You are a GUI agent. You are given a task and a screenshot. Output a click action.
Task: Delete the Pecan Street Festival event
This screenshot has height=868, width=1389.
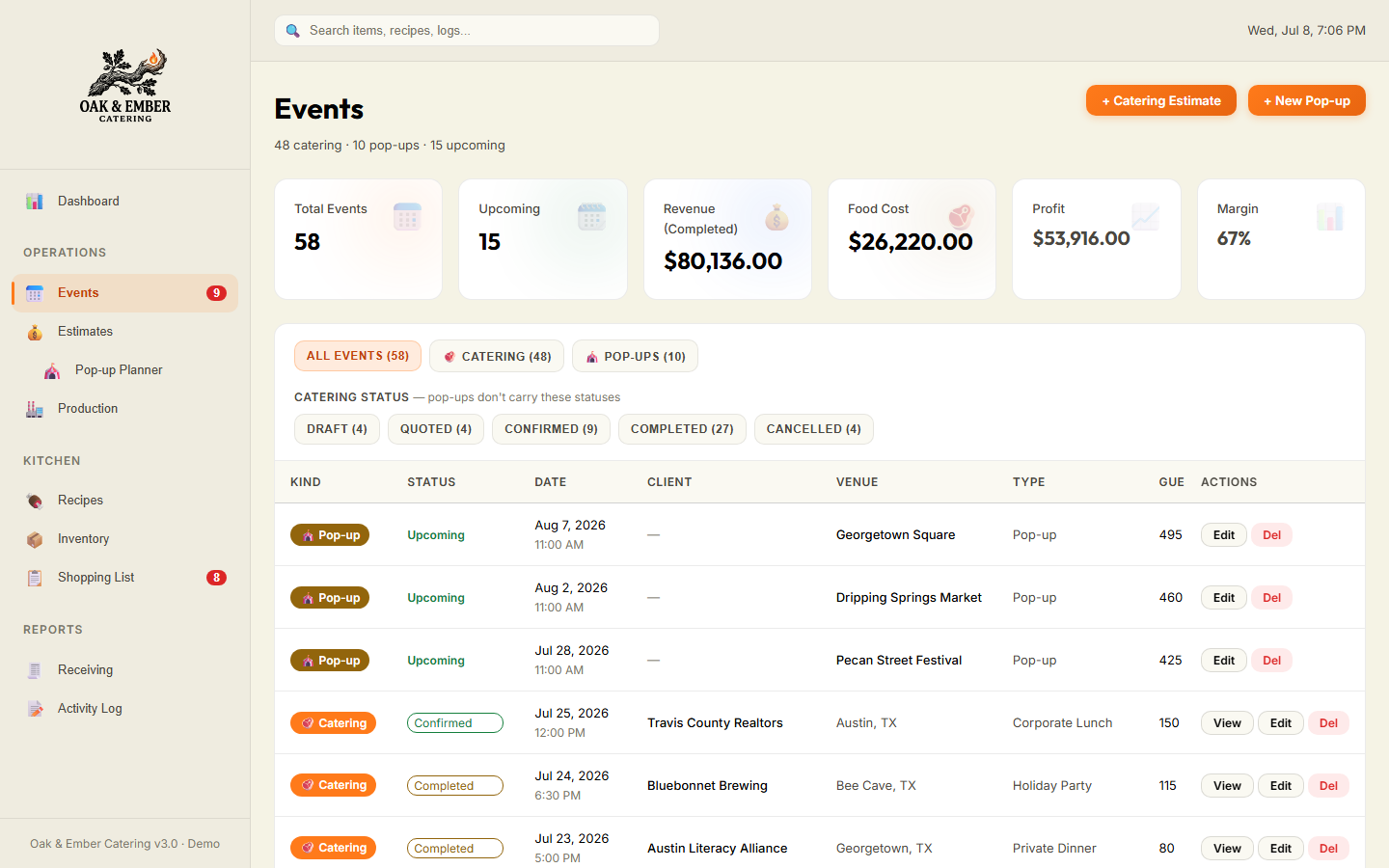coord(1272,661)
